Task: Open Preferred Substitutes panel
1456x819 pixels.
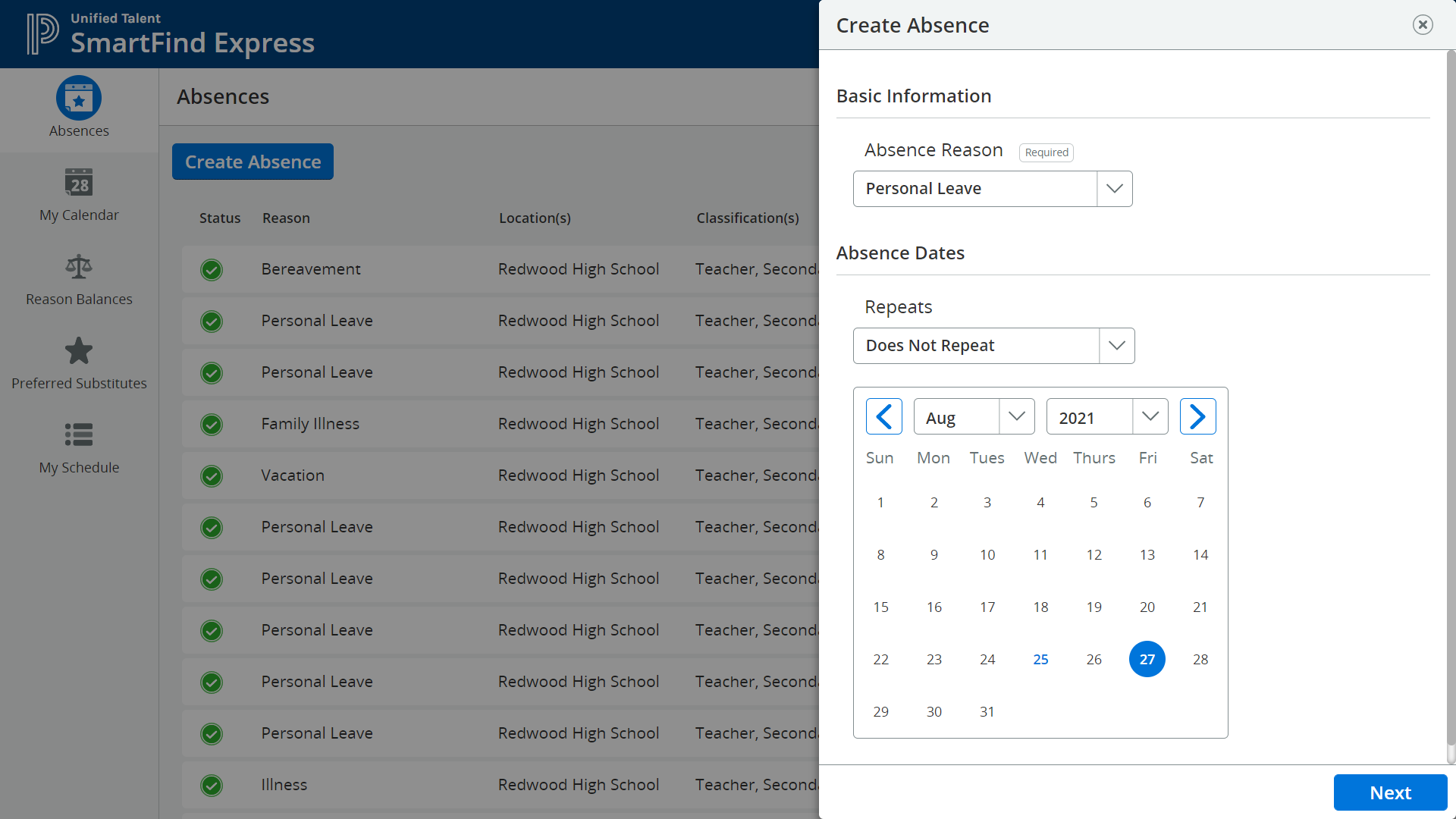Action: [x=78, y=362]
